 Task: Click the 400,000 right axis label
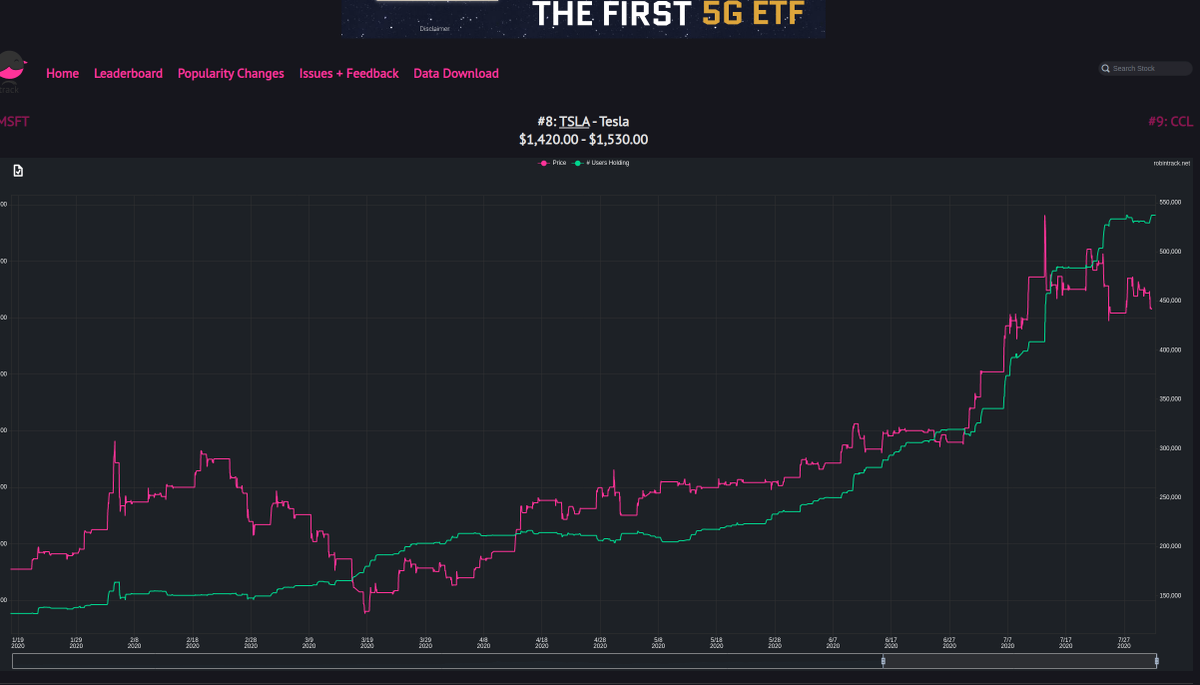click(1168, 350)
